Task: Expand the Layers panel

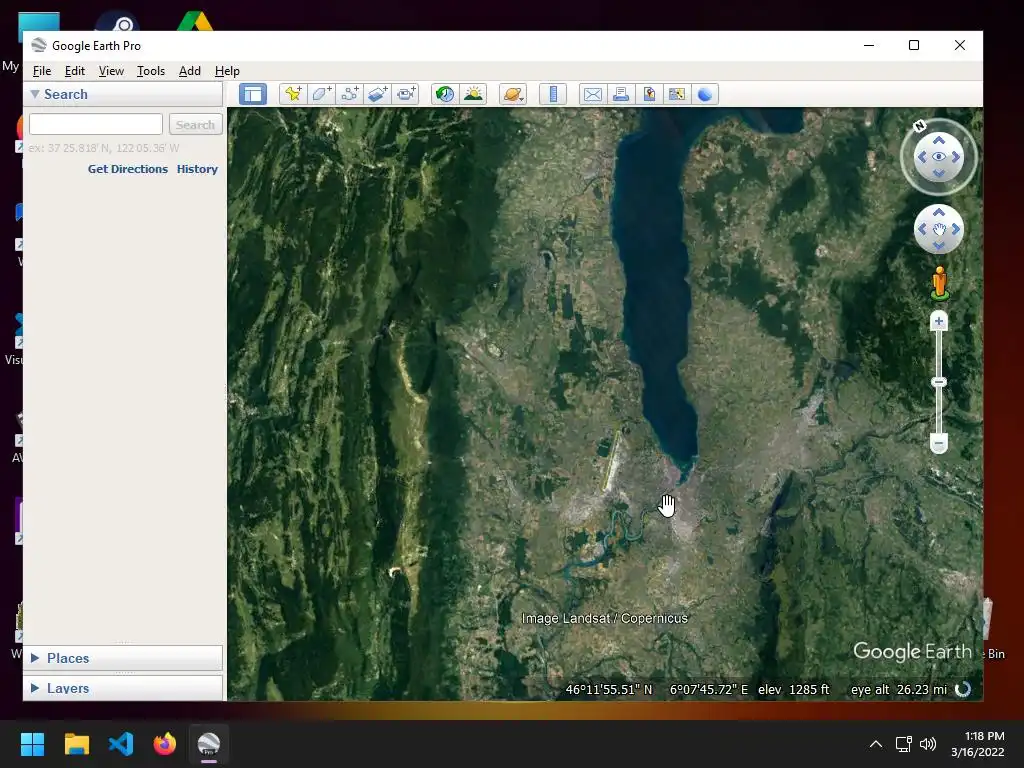Action: [35, 688]
